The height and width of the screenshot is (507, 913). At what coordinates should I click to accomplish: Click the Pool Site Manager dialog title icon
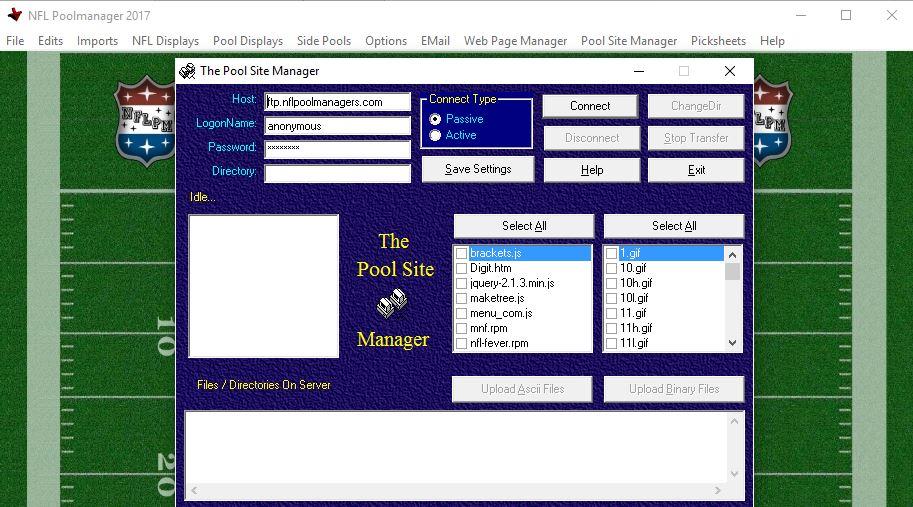point(187,71)
